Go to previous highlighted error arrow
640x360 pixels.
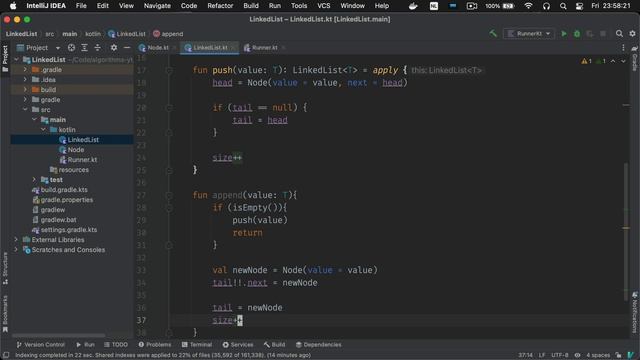pos(613,61)
